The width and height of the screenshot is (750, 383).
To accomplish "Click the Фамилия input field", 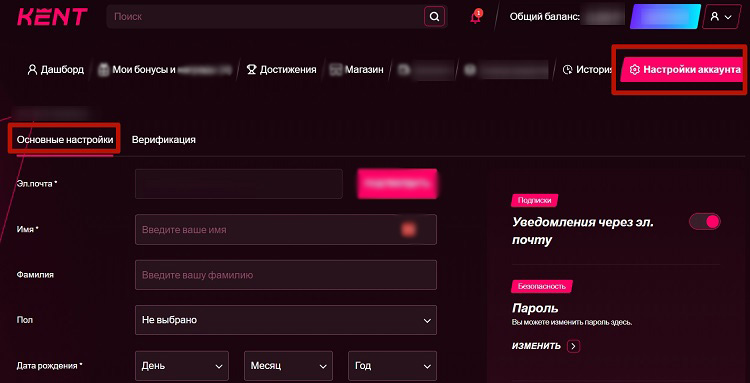I will point(286,275).
